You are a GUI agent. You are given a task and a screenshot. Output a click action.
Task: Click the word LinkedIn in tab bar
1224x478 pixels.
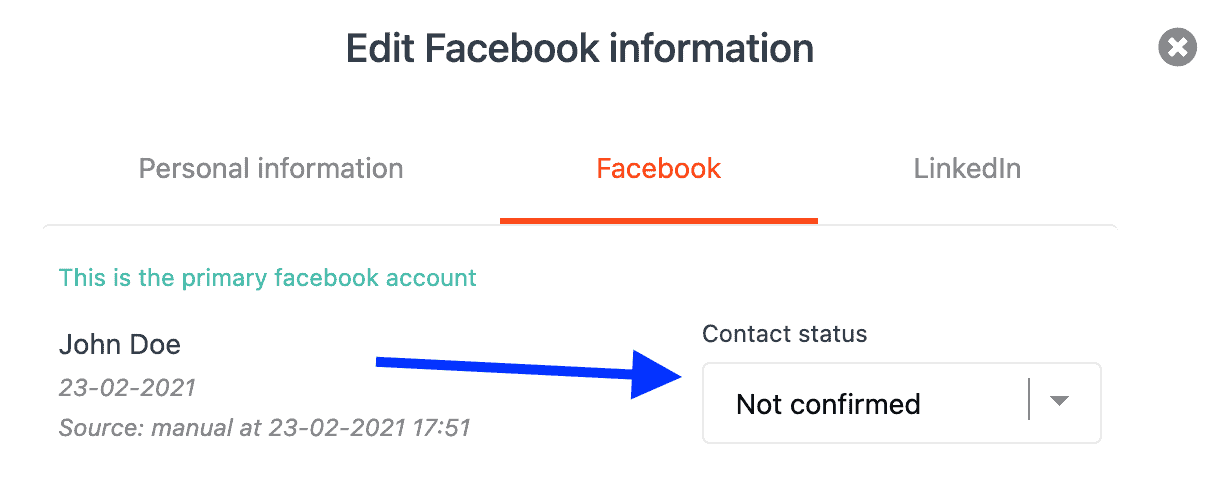click(x=967, y=168)
